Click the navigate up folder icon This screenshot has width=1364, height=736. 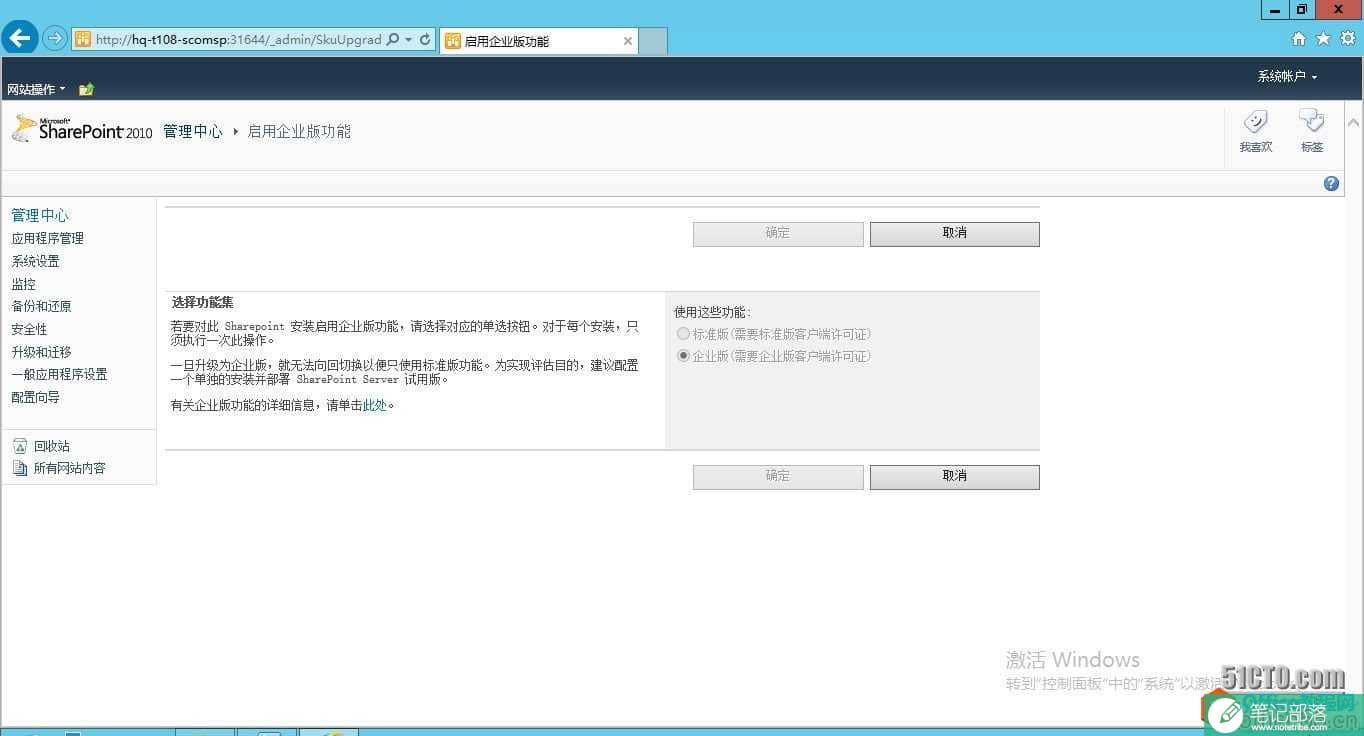coord(86,89)
